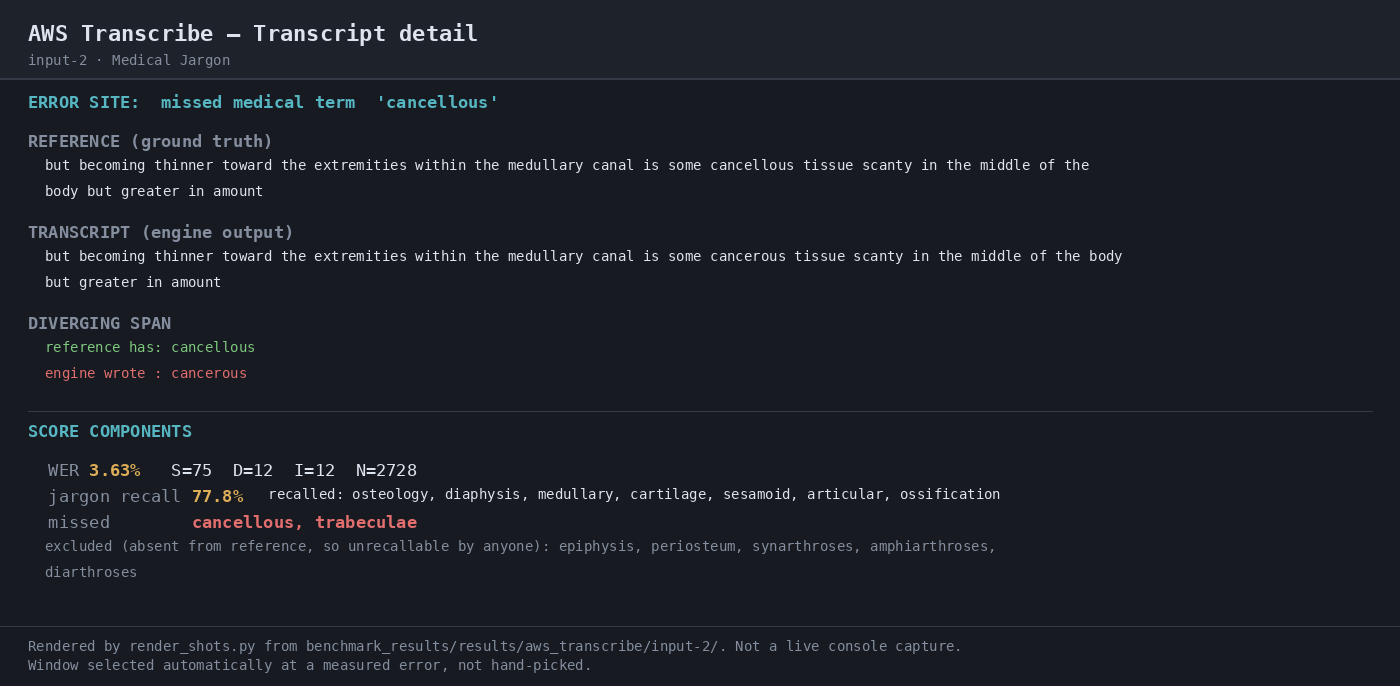
Task: Click the 'S=75' substitution count
Action: tap(191, 471)
